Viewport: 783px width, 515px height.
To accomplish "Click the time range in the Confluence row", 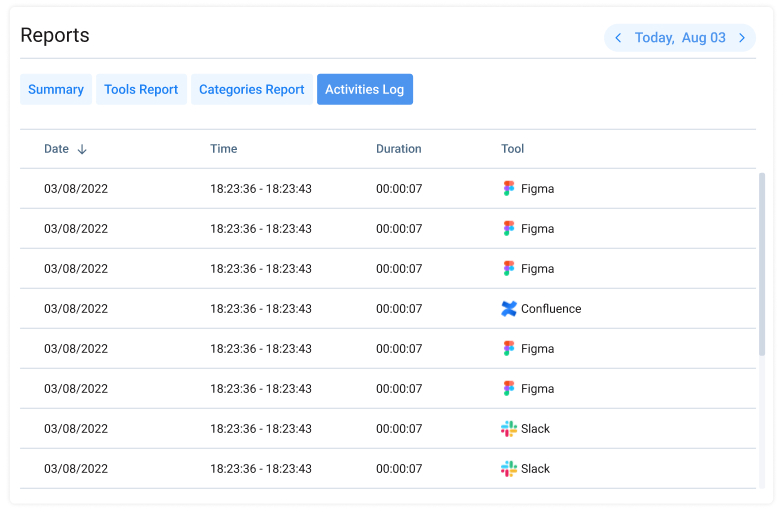I will coord(261,309).
